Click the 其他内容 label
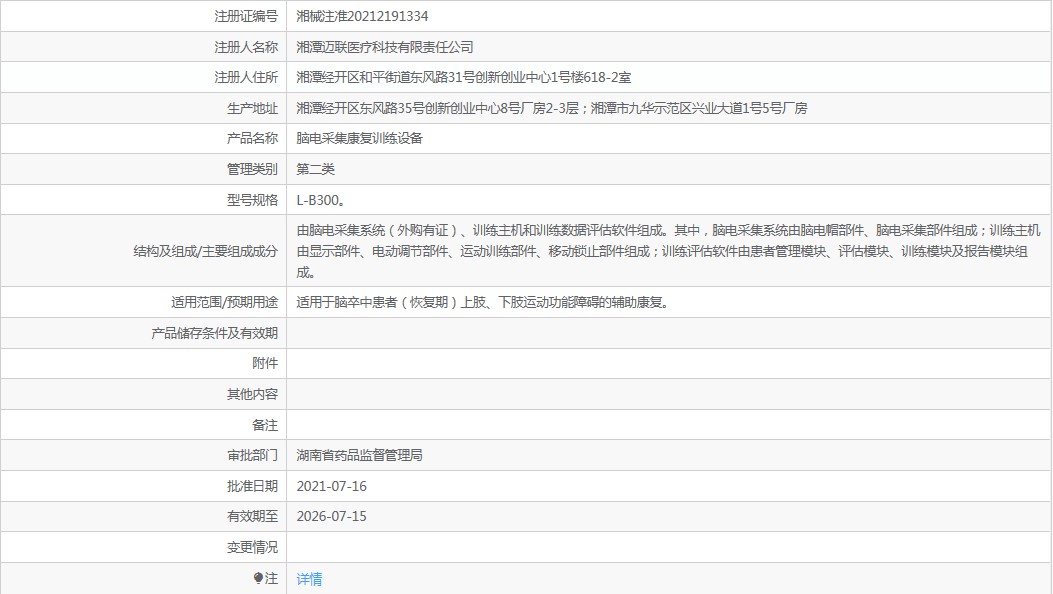 tap(252, 394)
